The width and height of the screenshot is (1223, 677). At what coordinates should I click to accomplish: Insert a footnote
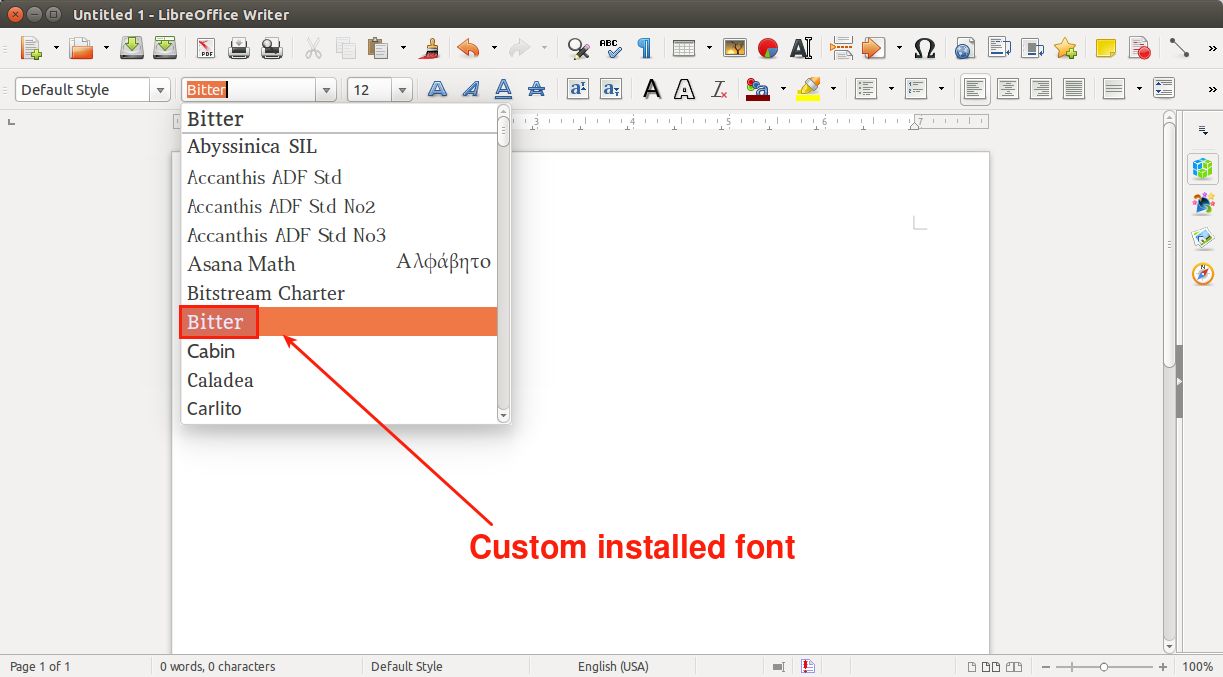[x=998, y=48]
